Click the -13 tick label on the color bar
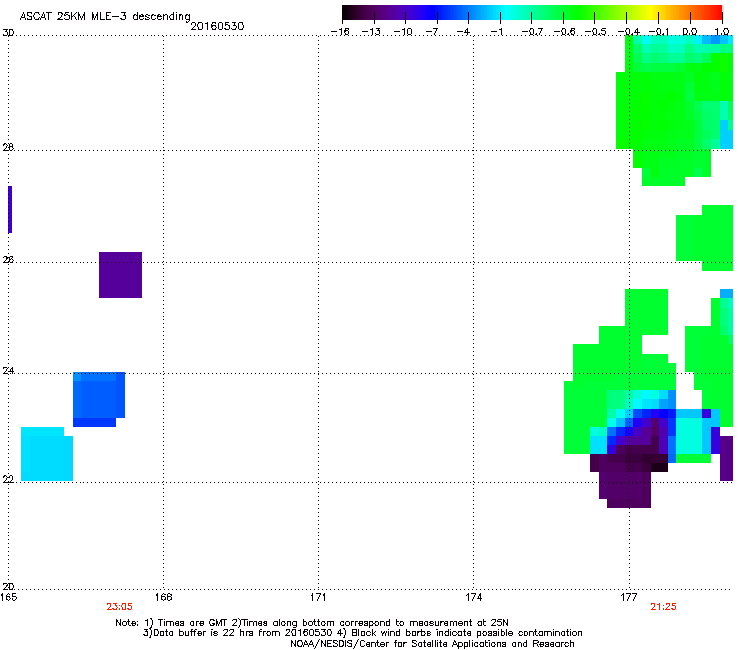 [371, 32]
